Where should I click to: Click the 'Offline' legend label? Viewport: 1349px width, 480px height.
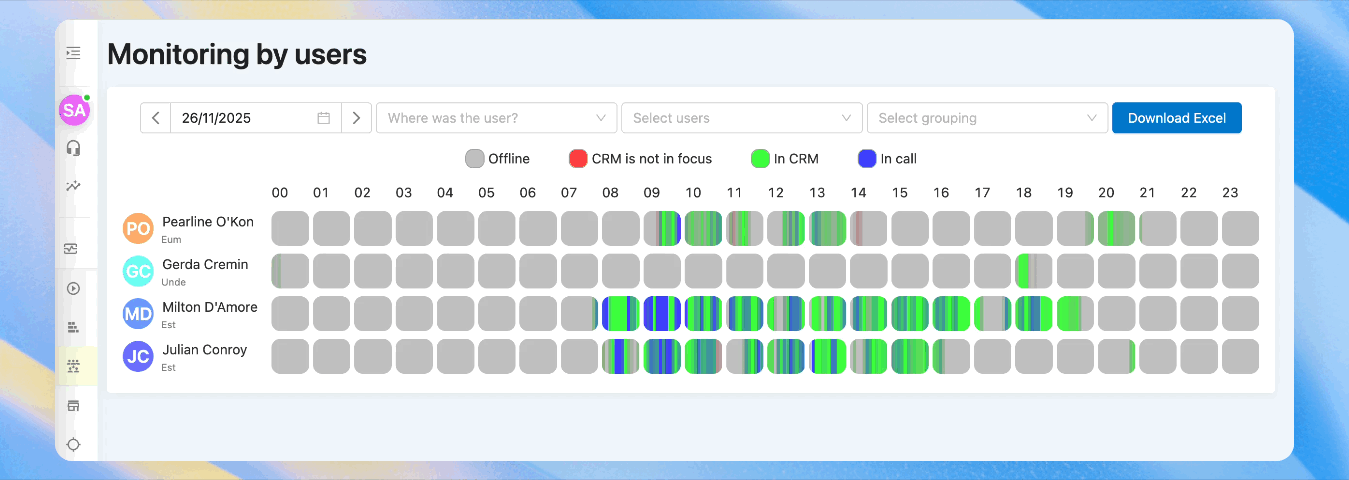pyautogui.click(x=509, y=159)
